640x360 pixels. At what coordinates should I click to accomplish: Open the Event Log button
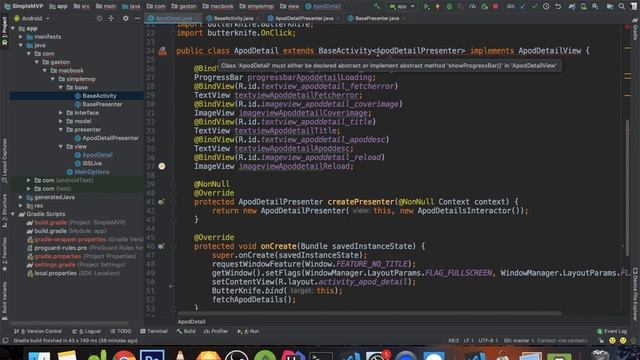pyautogui.click(x=611, y=331)
